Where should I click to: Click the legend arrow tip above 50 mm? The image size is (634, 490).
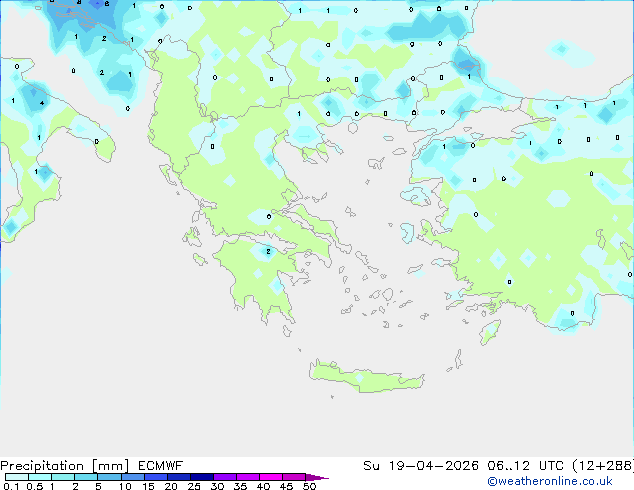point(317,477)
